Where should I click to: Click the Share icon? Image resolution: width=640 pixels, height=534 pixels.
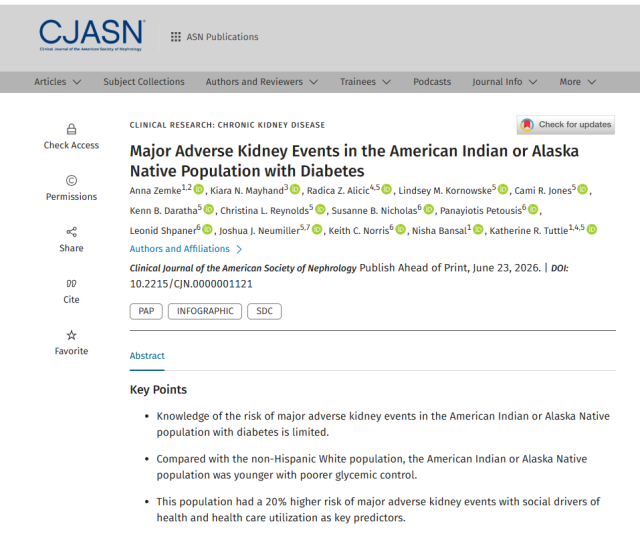click(71, 232)
